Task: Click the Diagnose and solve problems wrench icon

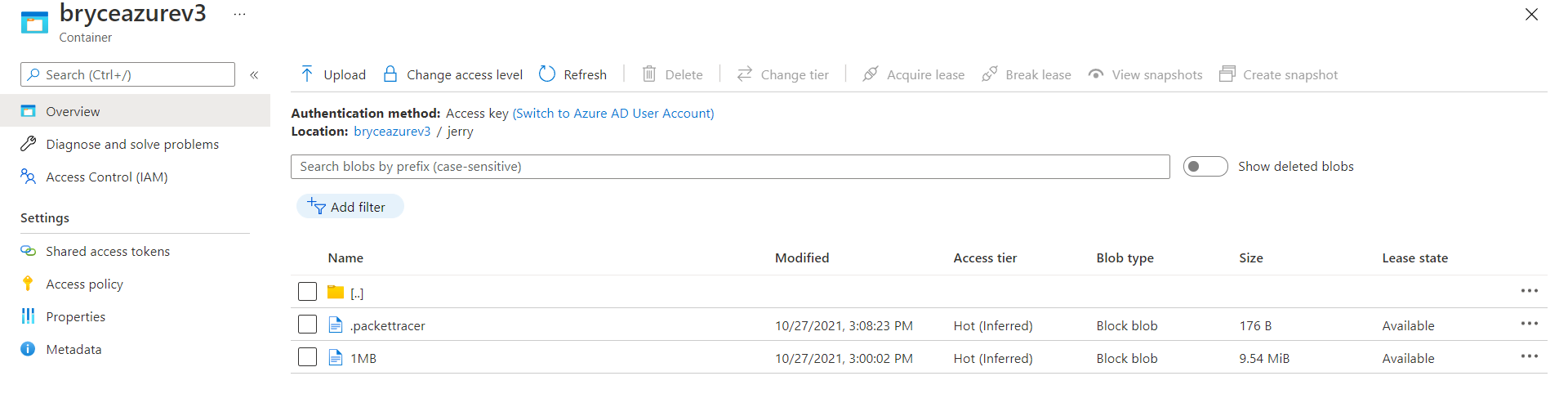Action: pyautogui.click(x=29, y=144)
